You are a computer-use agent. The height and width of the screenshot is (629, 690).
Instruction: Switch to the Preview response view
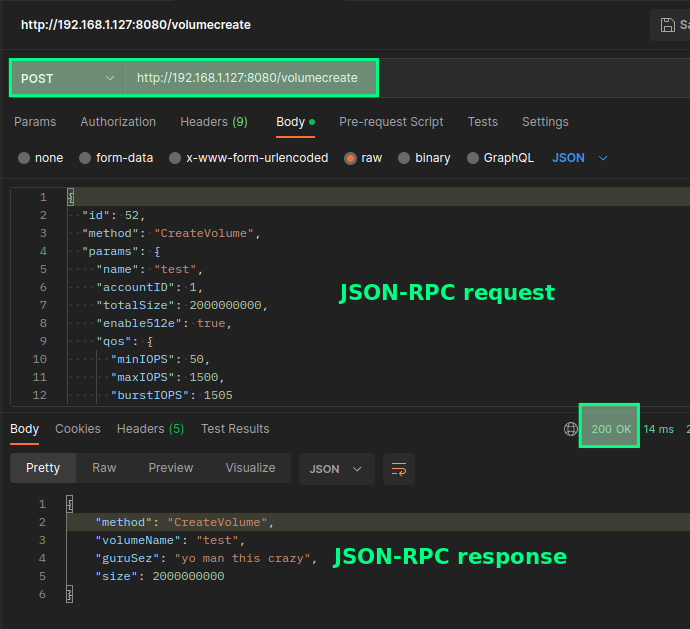click(171, 468)
